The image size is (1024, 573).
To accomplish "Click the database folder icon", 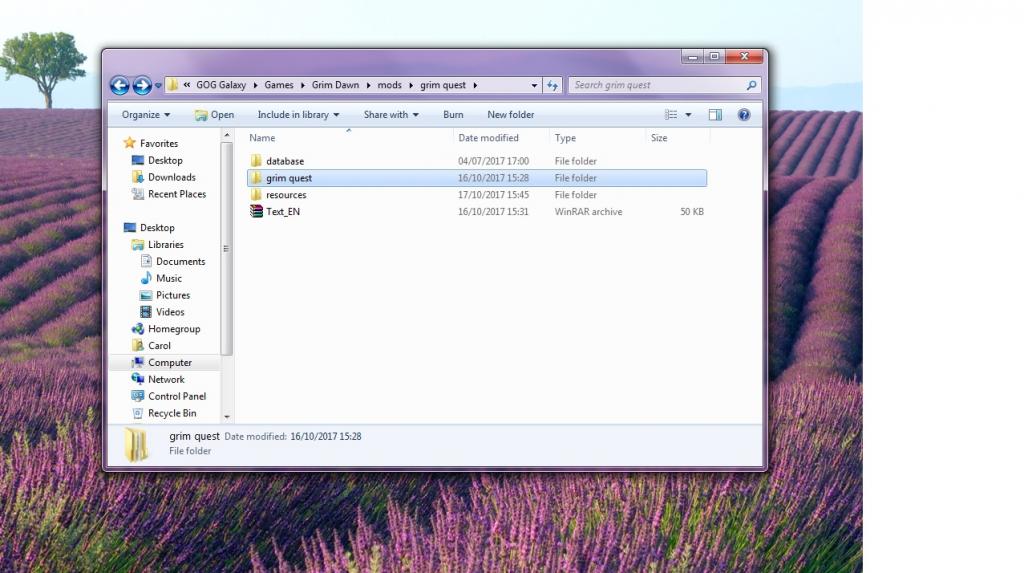I will pyautogui.click(x=257, y=161).
